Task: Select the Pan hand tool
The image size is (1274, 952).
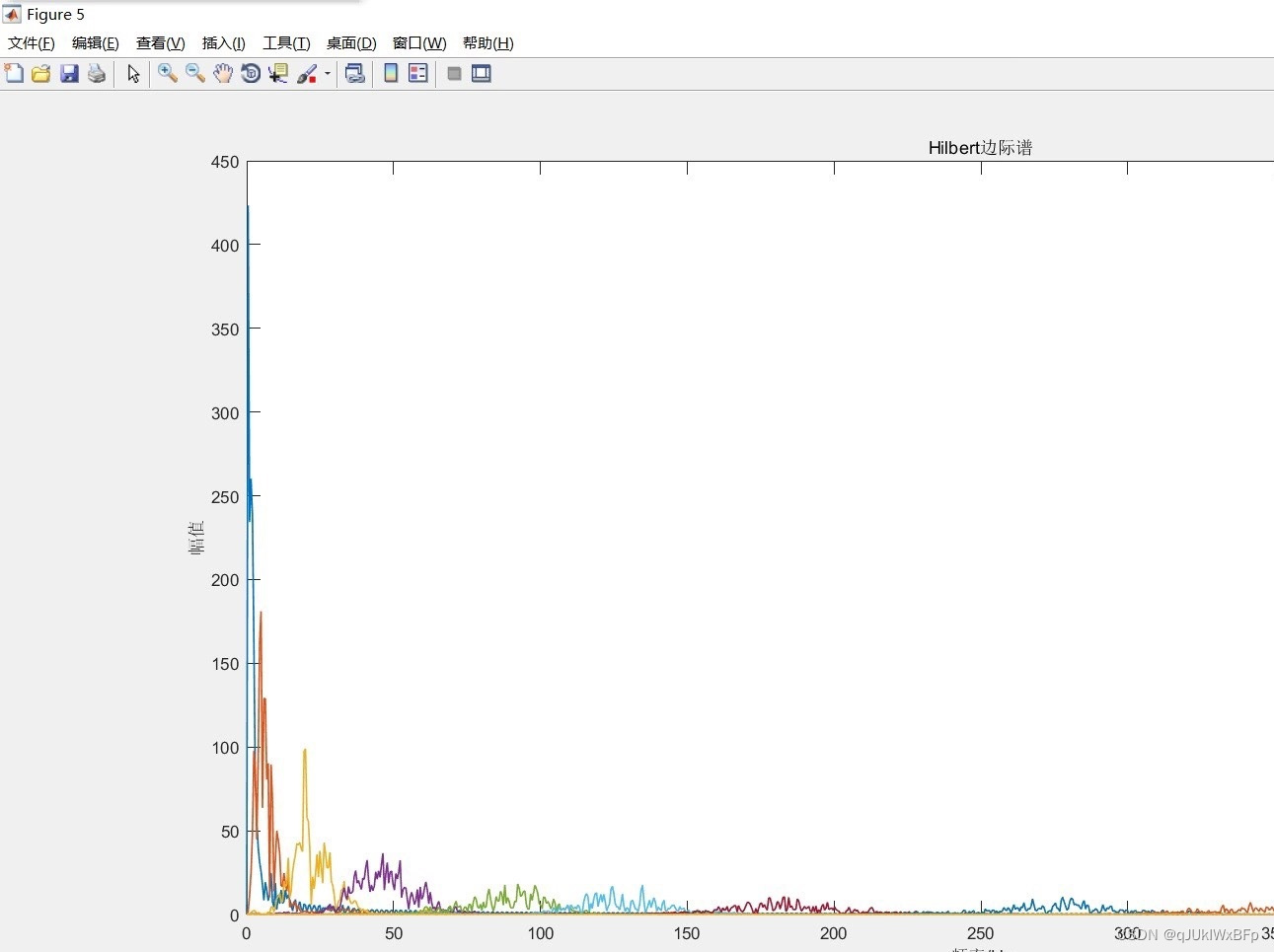Action: coord(223,73)
